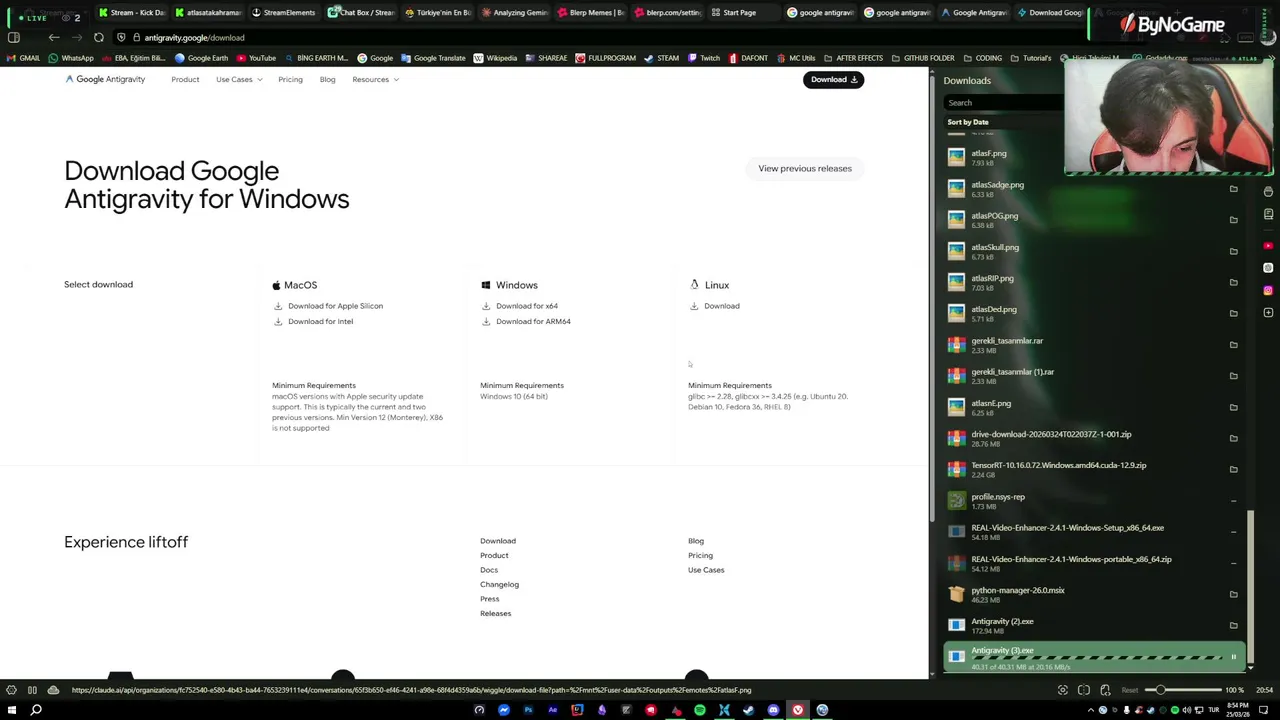Click the Downloads panel scrollbar
Image resolution: width=1280 pixels, height=720 pixels.
click(1250, 585)
